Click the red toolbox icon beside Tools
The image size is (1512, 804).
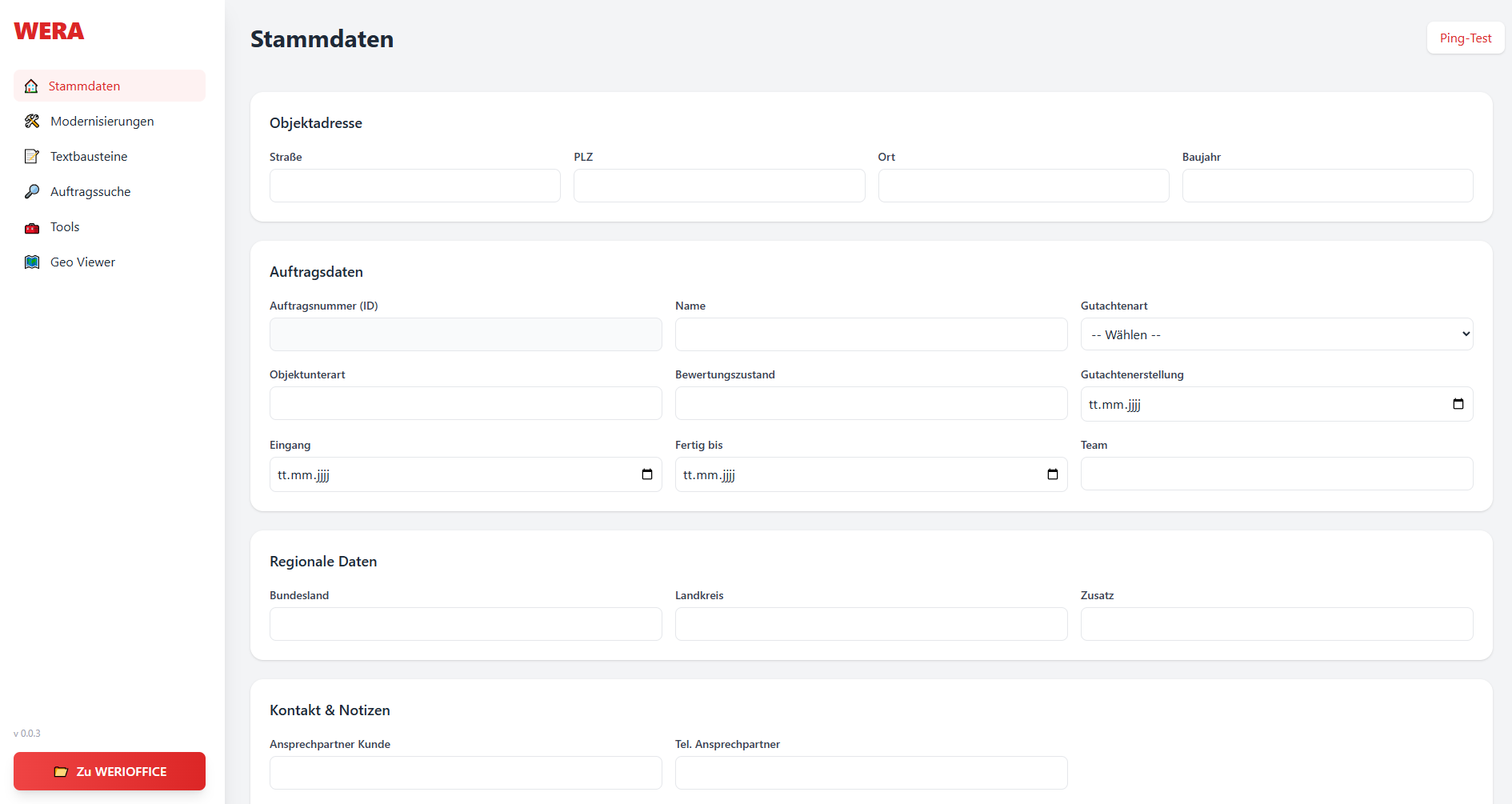coord(32,228)
